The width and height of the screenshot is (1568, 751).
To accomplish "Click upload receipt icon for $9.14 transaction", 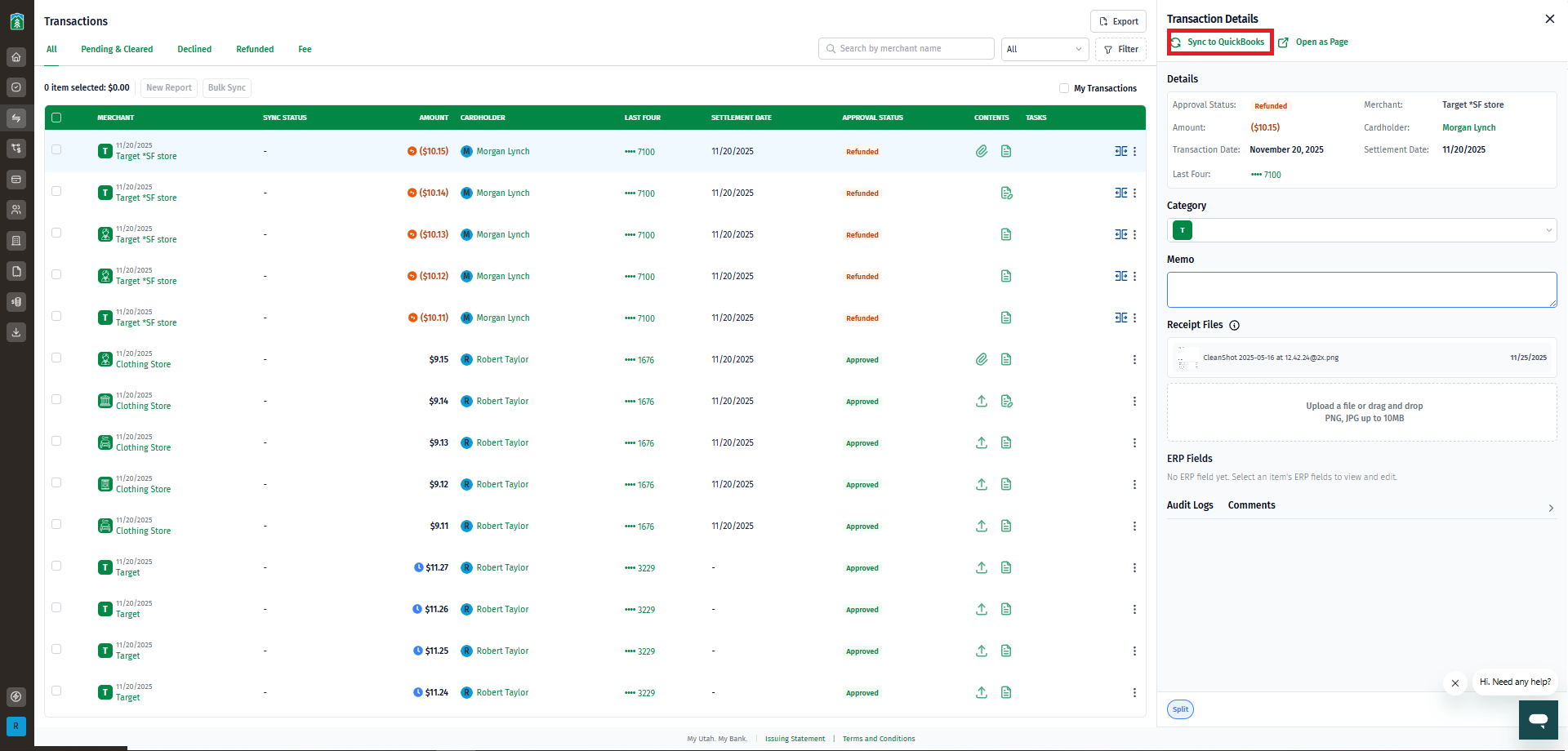I will 982,401.
